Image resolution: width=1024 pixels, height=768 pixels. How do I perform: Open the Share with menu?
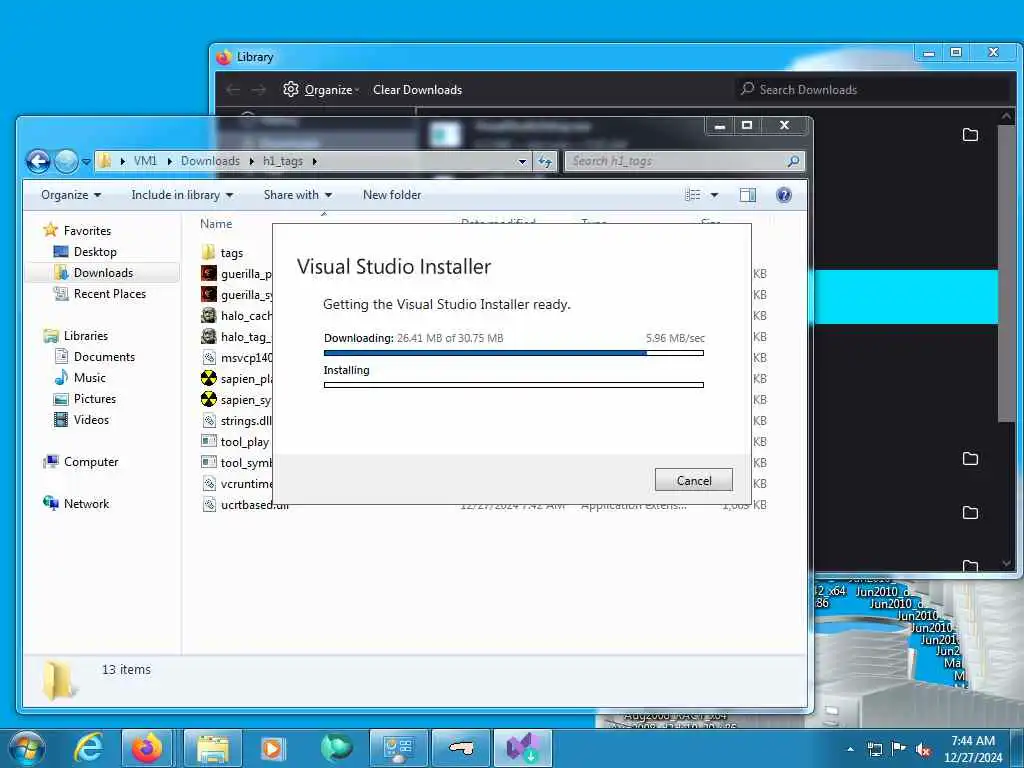coord(298,195)
